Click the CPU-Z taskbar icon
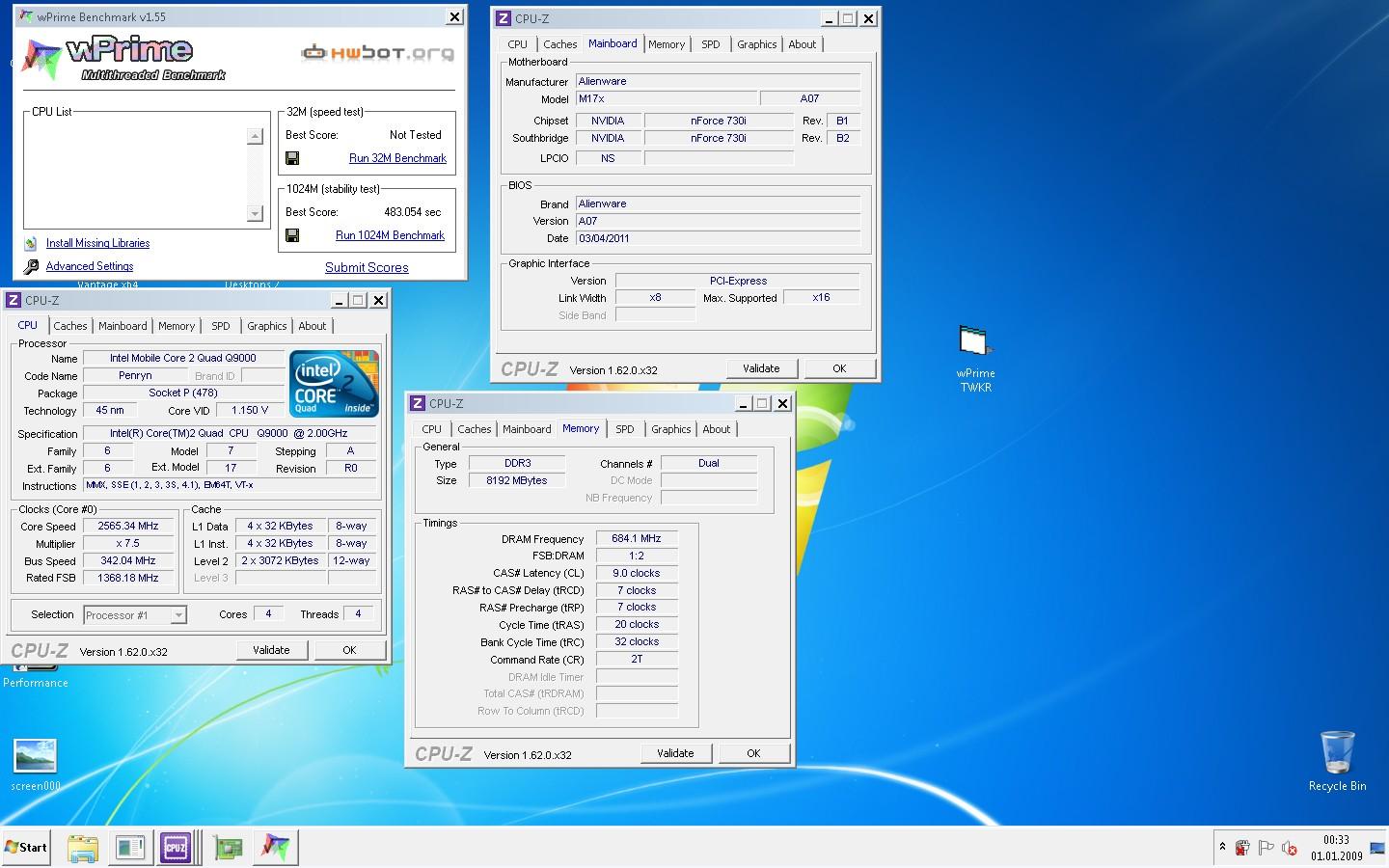 [x=176, y=848]
